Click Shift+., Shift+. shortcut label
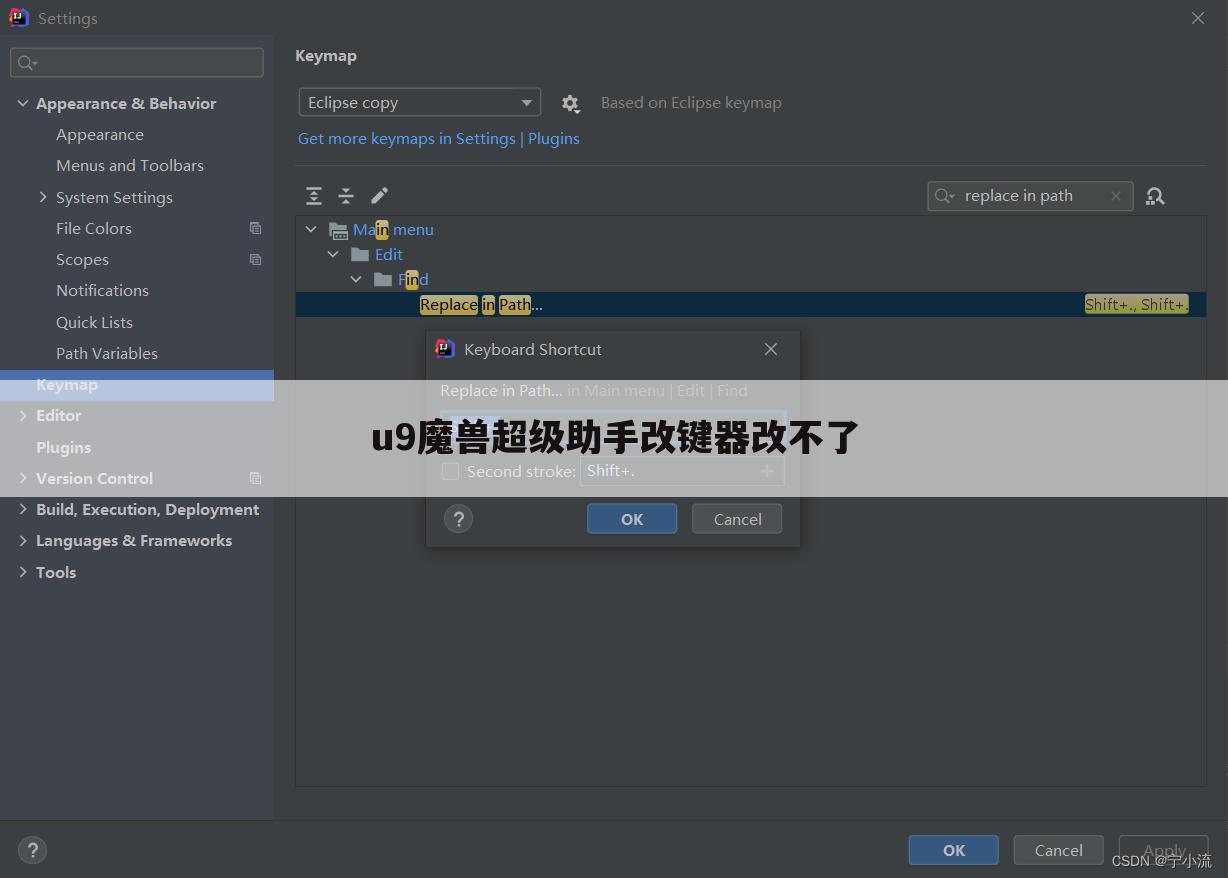The image size is (1228, 878). [x=1137, y=305]
